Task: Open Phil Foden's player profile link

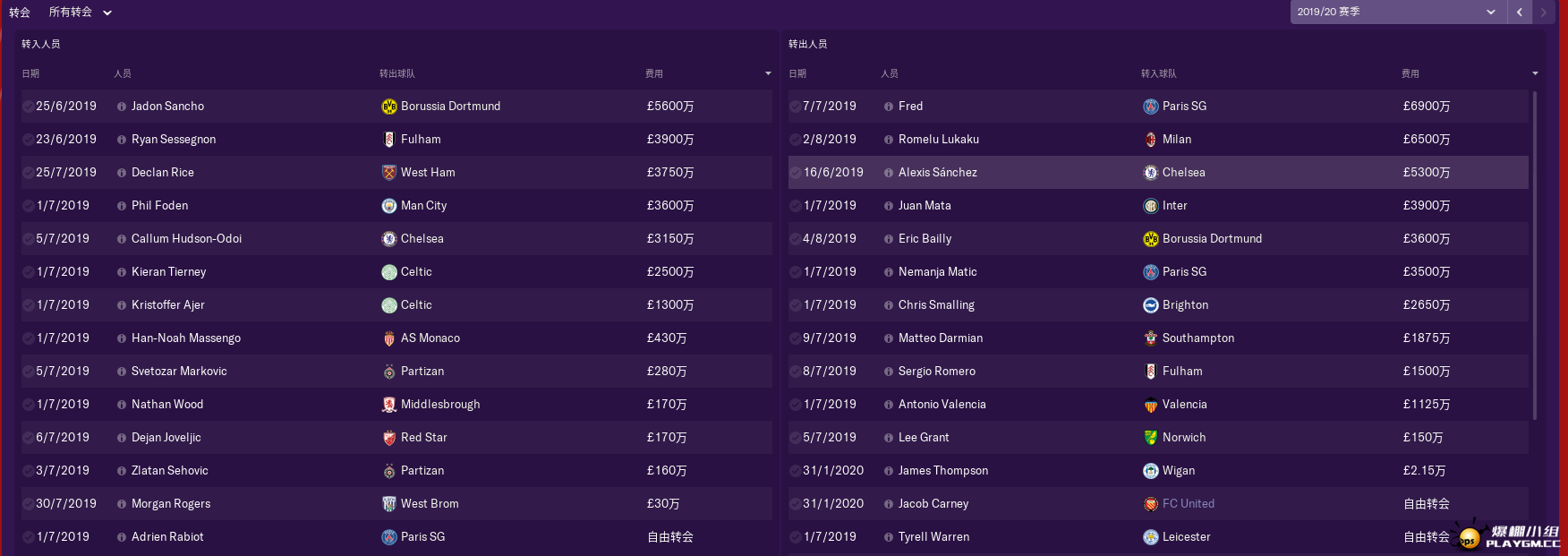Action: click(159, 206)
